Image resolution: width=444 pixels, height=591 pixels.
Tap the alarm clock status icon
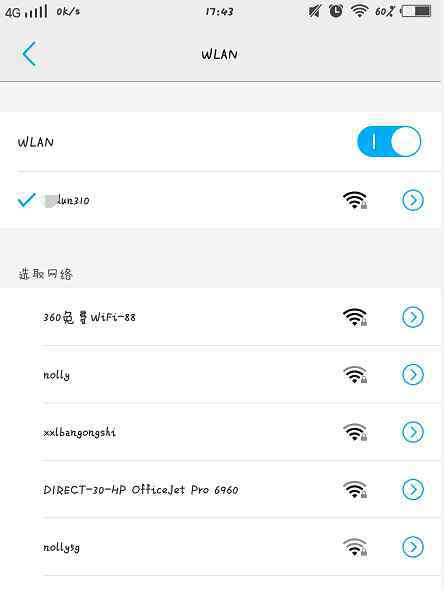click(x=336, y=11)
